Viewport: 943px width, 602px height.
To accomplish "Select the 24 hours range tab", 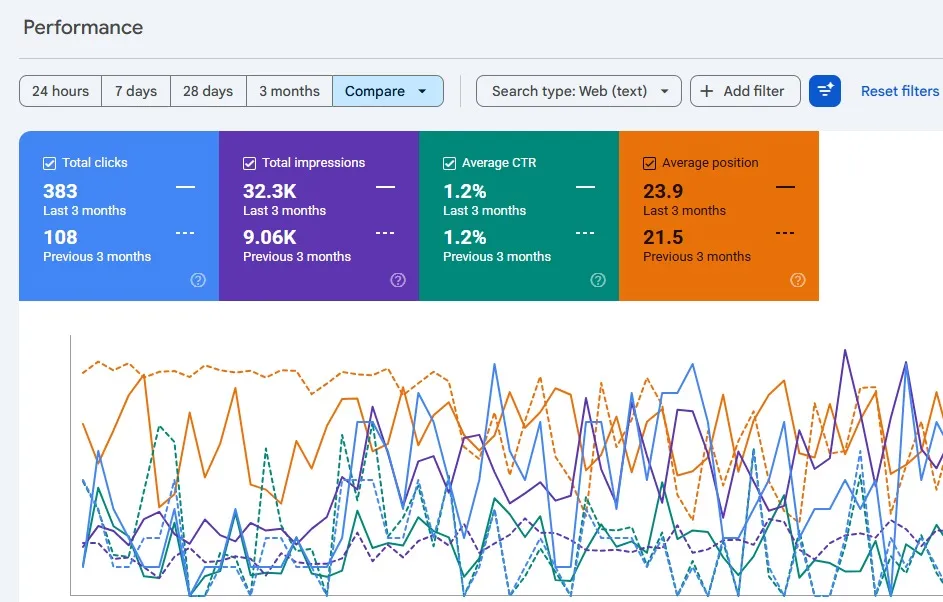I will tap(60, 91).
